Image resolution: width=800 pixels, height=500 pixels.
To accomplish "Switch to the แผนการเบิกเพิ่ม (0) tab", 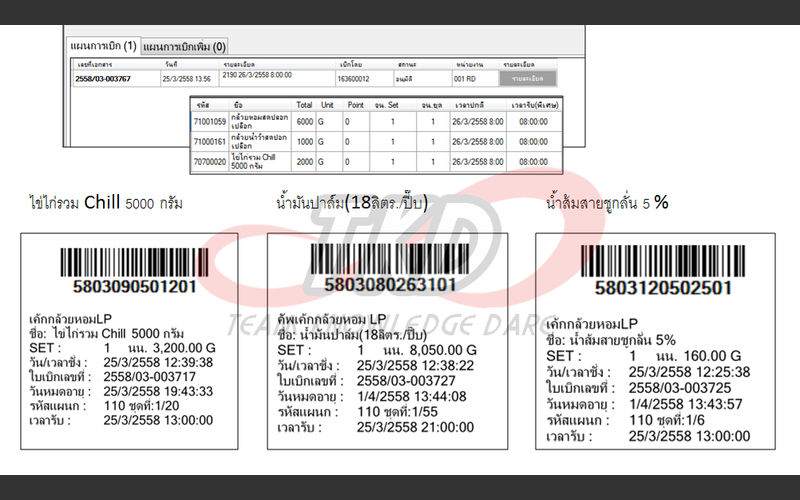I will coord(184,47).
